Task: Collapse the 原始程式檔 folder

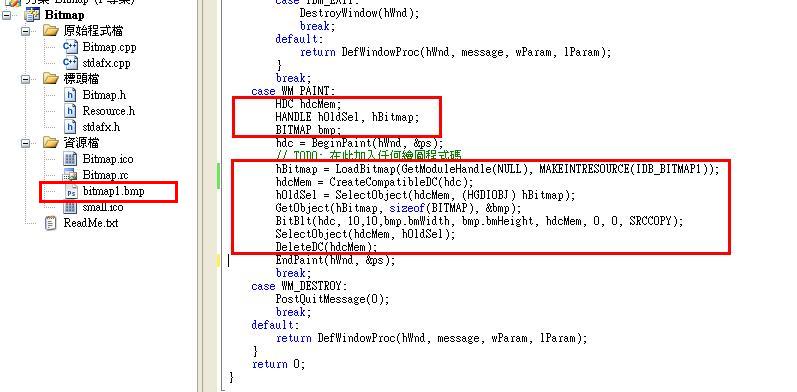Action: coord(25,31)
